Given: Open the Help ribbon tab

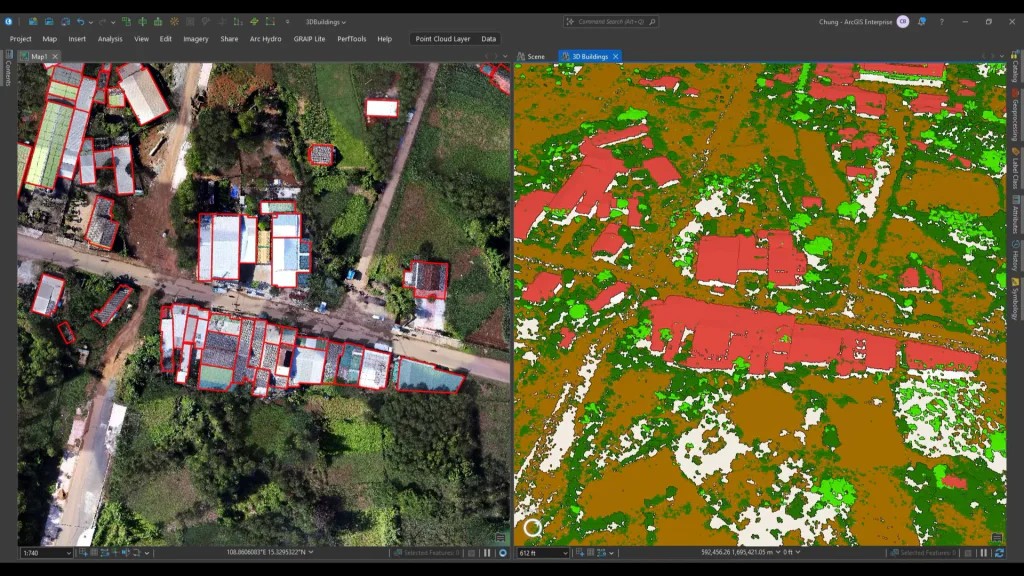Looking at the screenshot, I should coord(385,39).
